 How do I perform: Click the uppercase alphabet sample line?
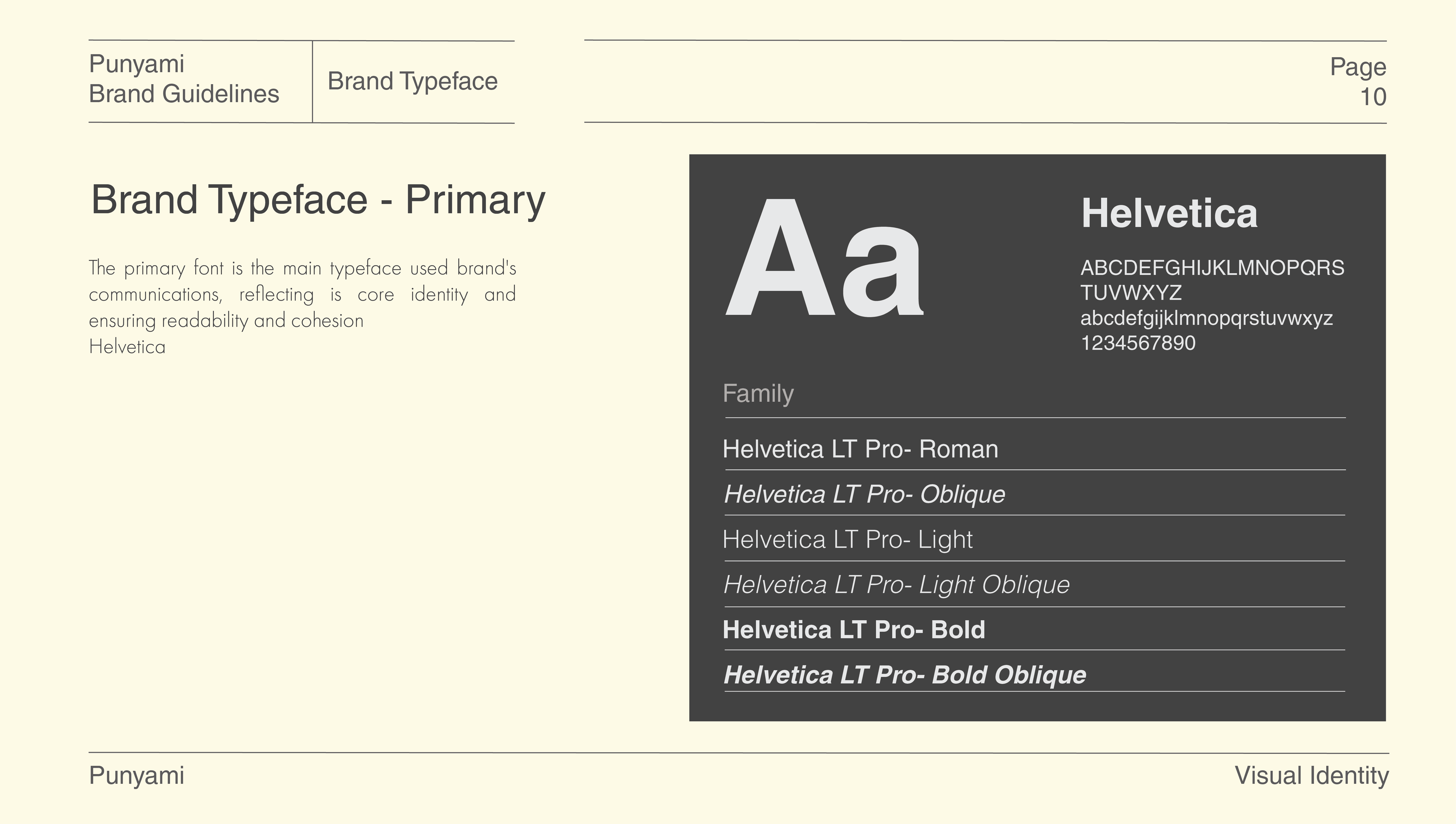tap(1212, 268)
